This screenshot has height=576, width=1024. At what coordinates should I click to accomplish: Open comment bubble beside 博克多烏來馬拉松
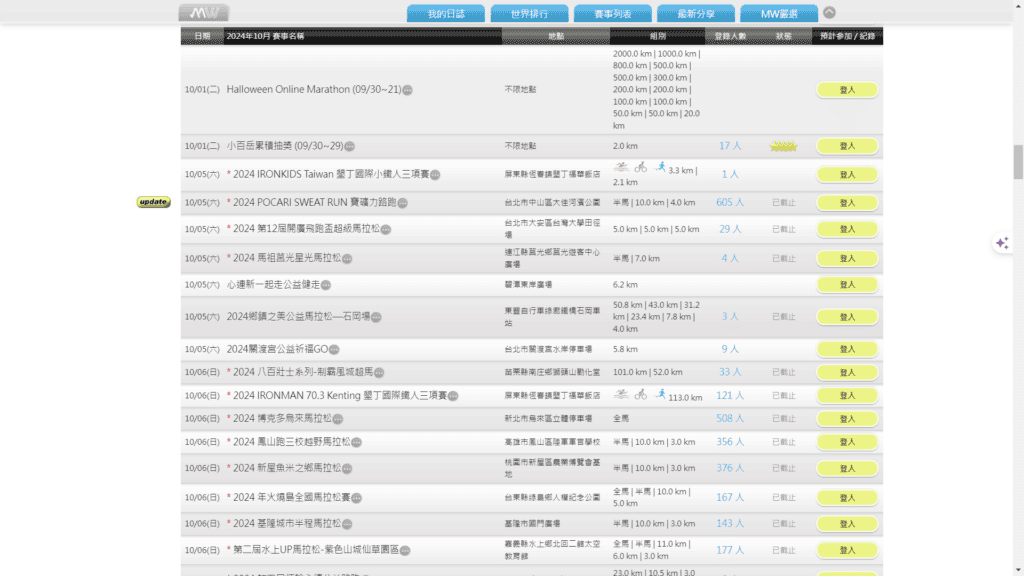coord(338,419)
